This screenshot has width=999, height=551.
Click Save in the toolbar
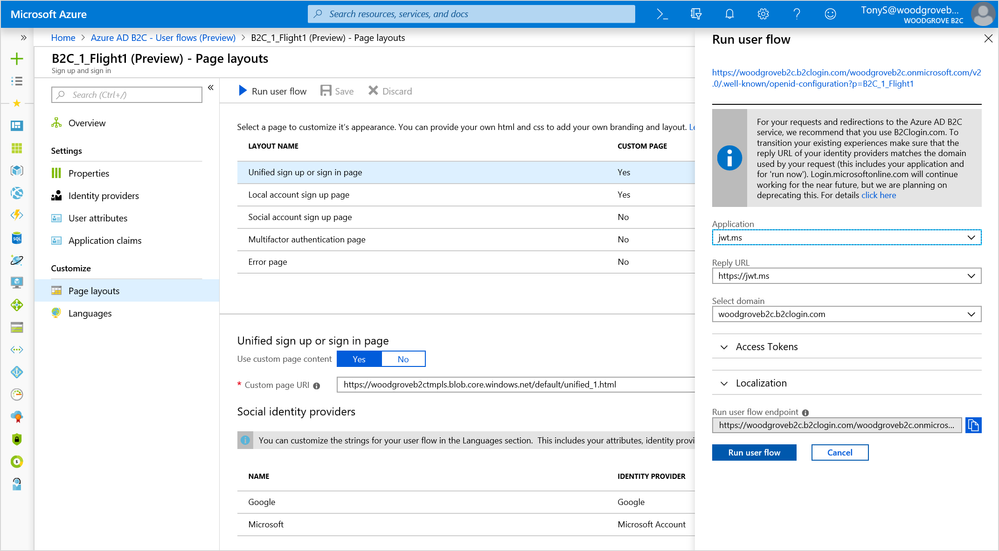pyautogui.click(x=337, y=91)
